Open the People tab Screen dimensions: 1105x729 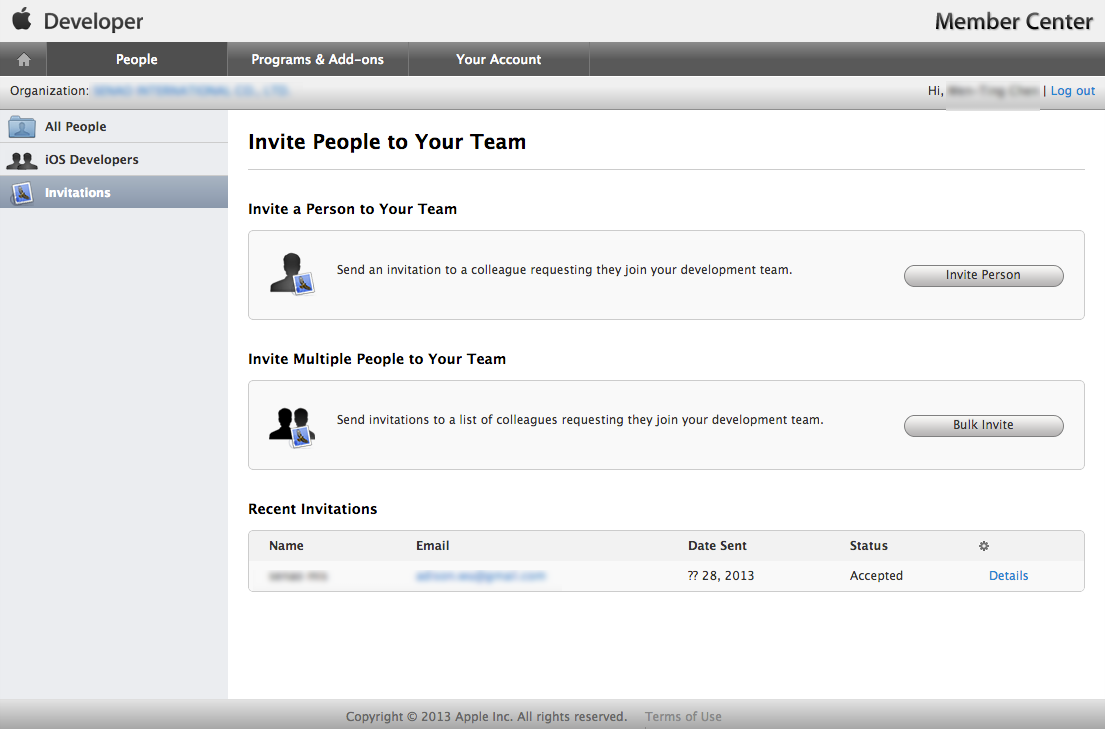(x=137, y=59)
